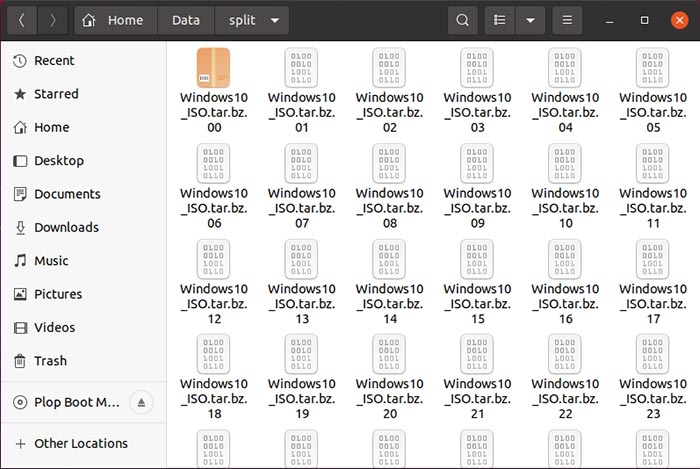The image size is (700, 469).
Task: Select Windows10_ISO.tar.bz.06 binary file icon
Action: [213, 163]
